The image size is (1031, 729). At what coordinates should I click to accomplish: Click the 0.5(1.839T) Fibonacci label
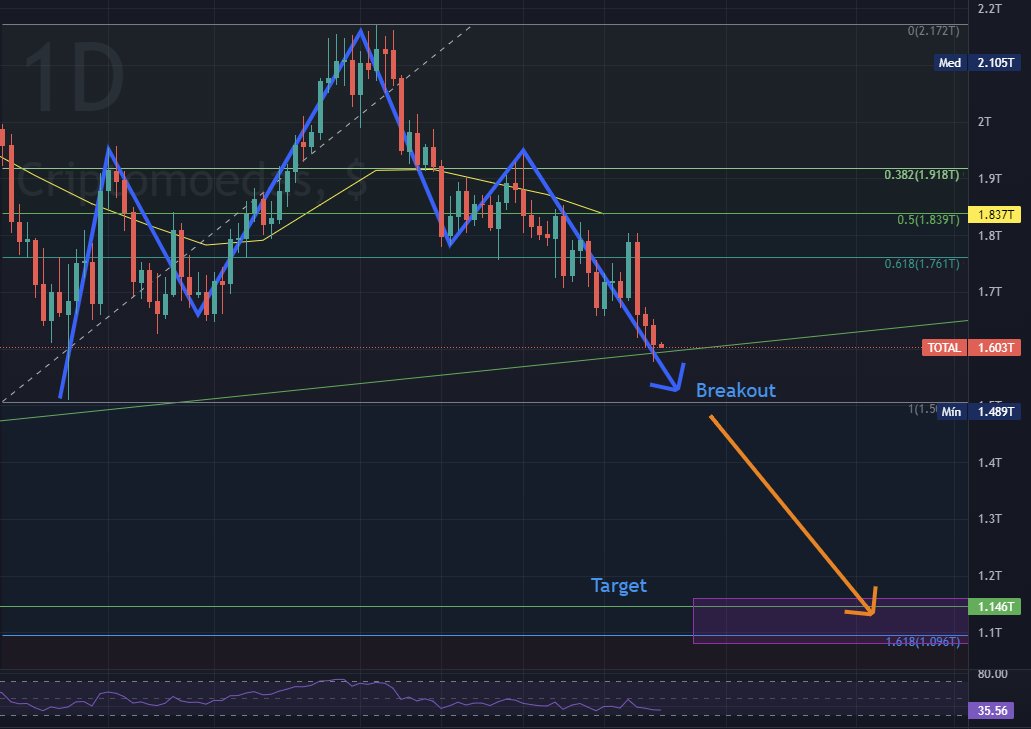(x=928, y=220)
